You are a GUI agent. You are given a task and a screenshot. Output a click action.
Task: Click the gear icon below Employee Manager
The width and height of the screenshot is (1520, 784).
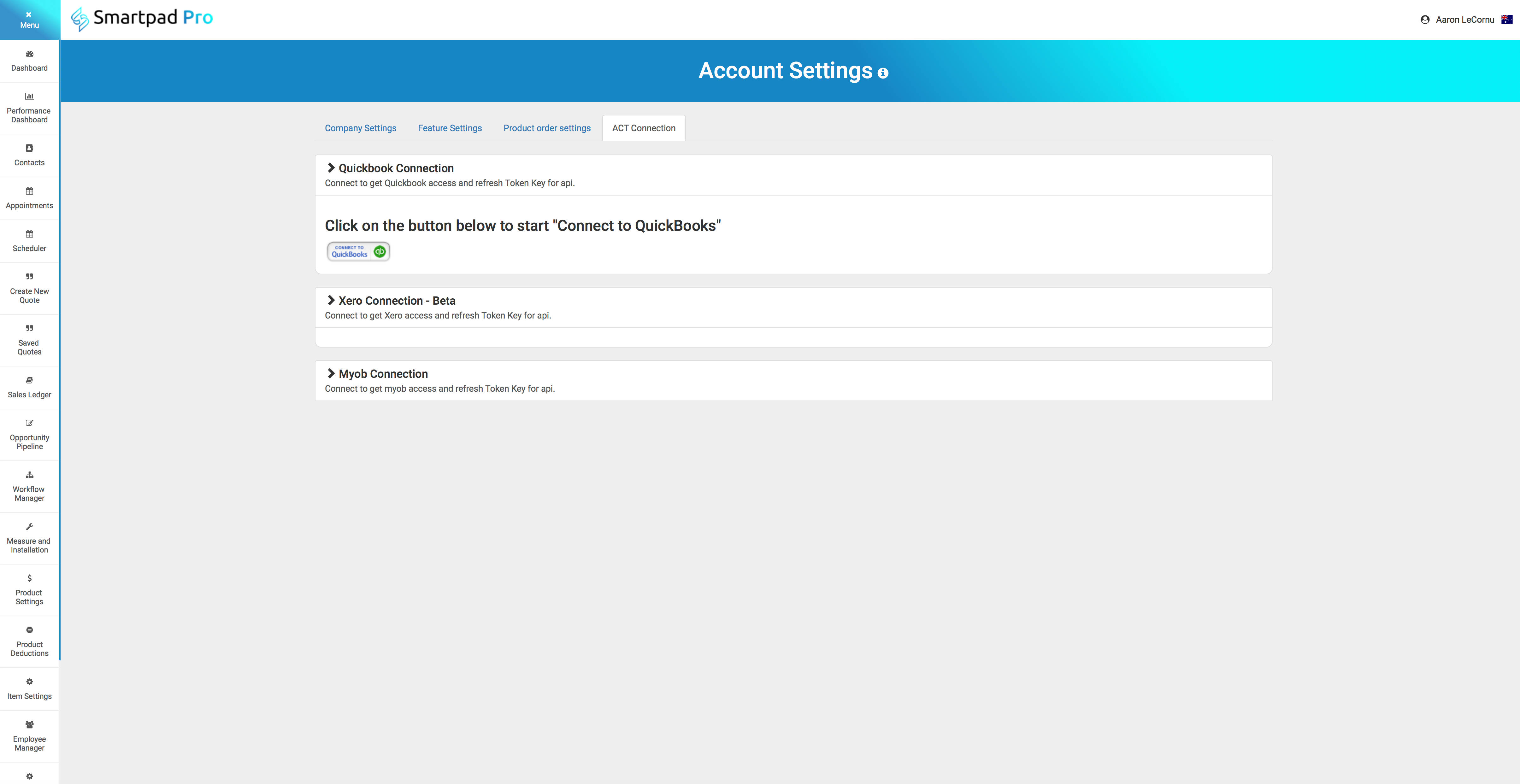click(30, 776)
